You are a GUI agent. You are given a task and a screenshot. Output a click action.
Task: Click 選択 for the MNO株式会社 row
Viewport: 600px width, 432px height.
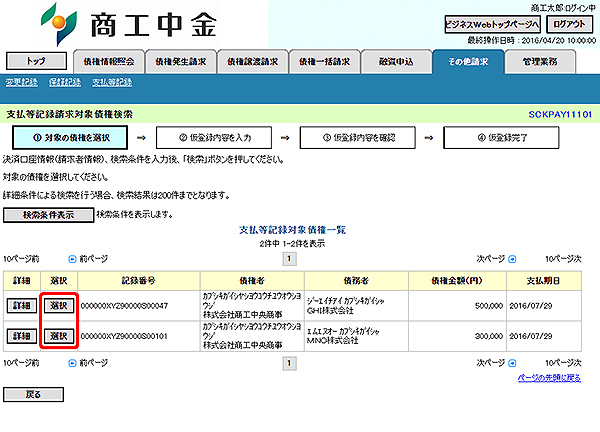[59, 336]
